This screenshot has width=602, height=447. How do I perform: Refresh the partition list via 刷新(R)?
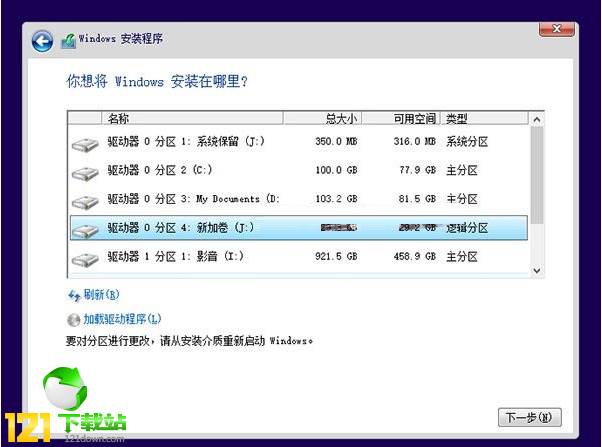click(x=102, y=295)
